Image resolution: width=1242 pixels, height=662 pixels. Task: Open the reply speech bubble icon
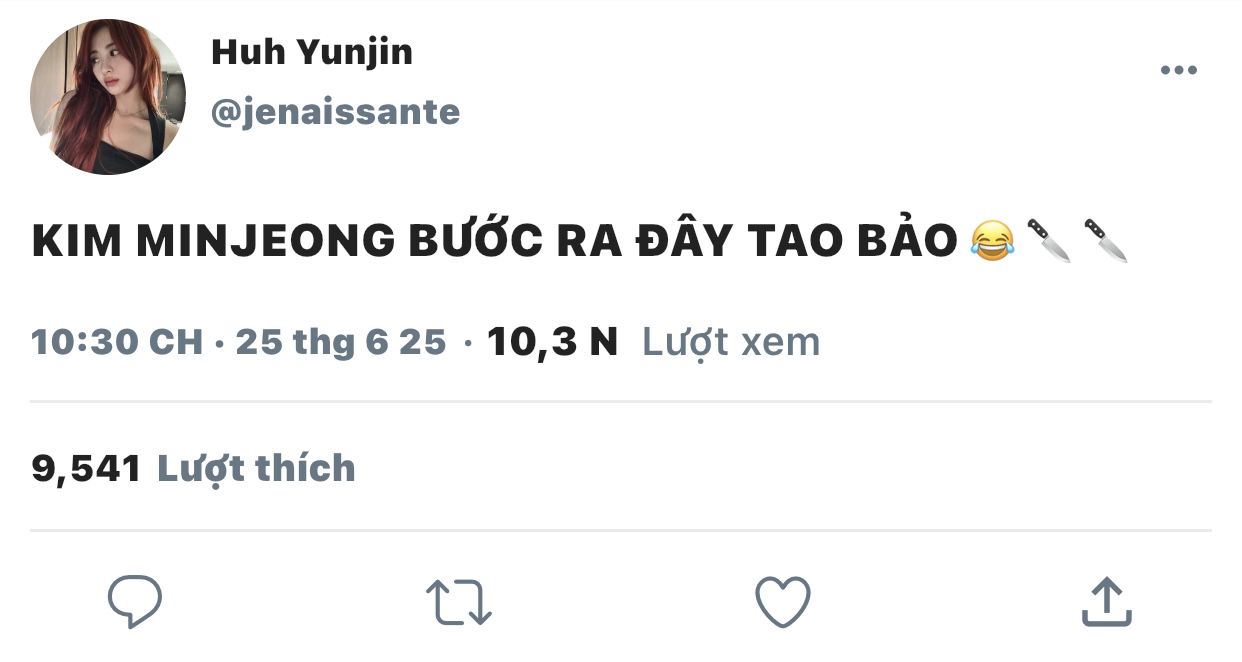(135, 602)
